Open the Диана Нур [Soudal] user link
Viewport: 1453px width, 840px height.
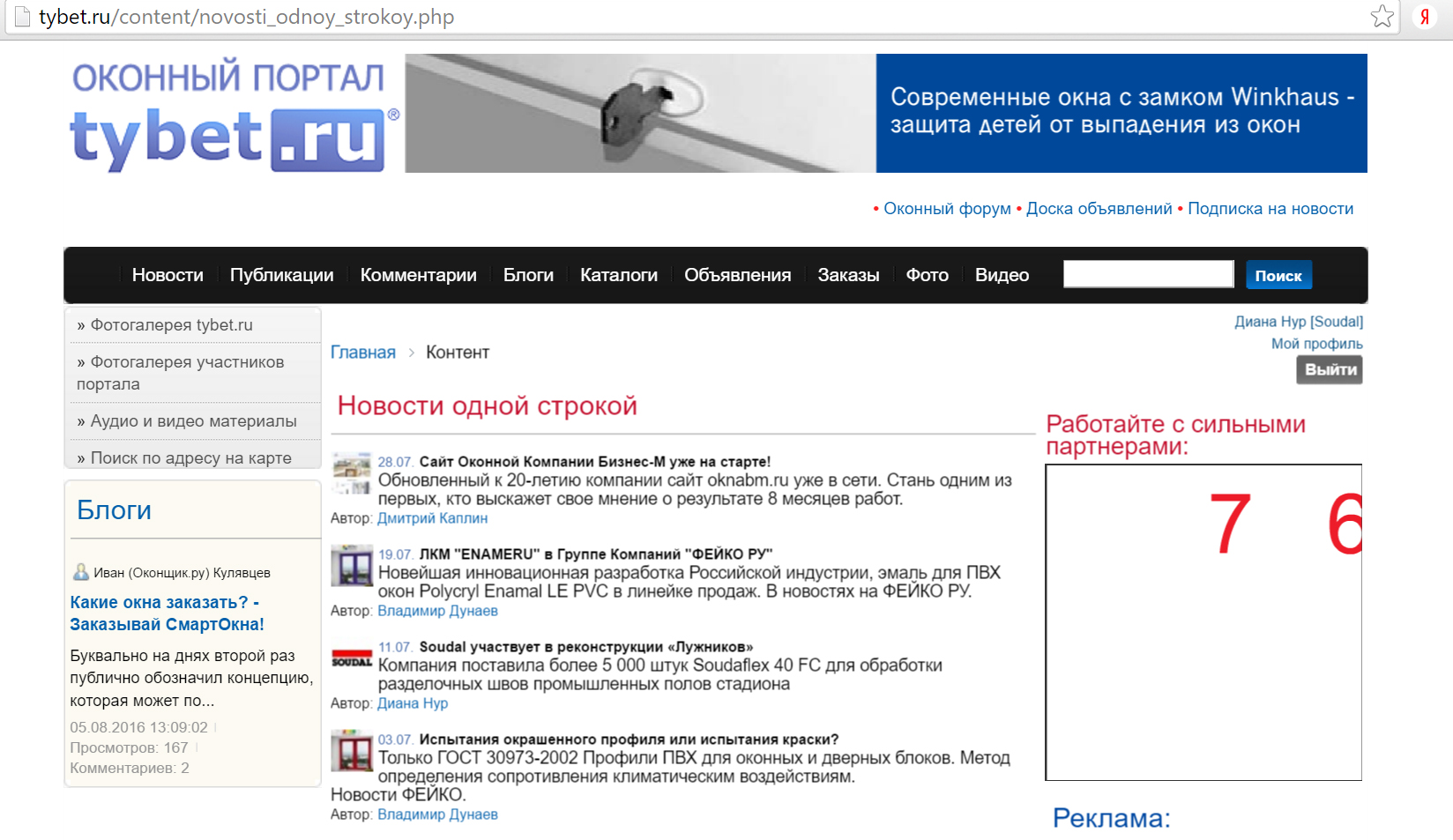pyautogui.click(x=1299, y=322)
